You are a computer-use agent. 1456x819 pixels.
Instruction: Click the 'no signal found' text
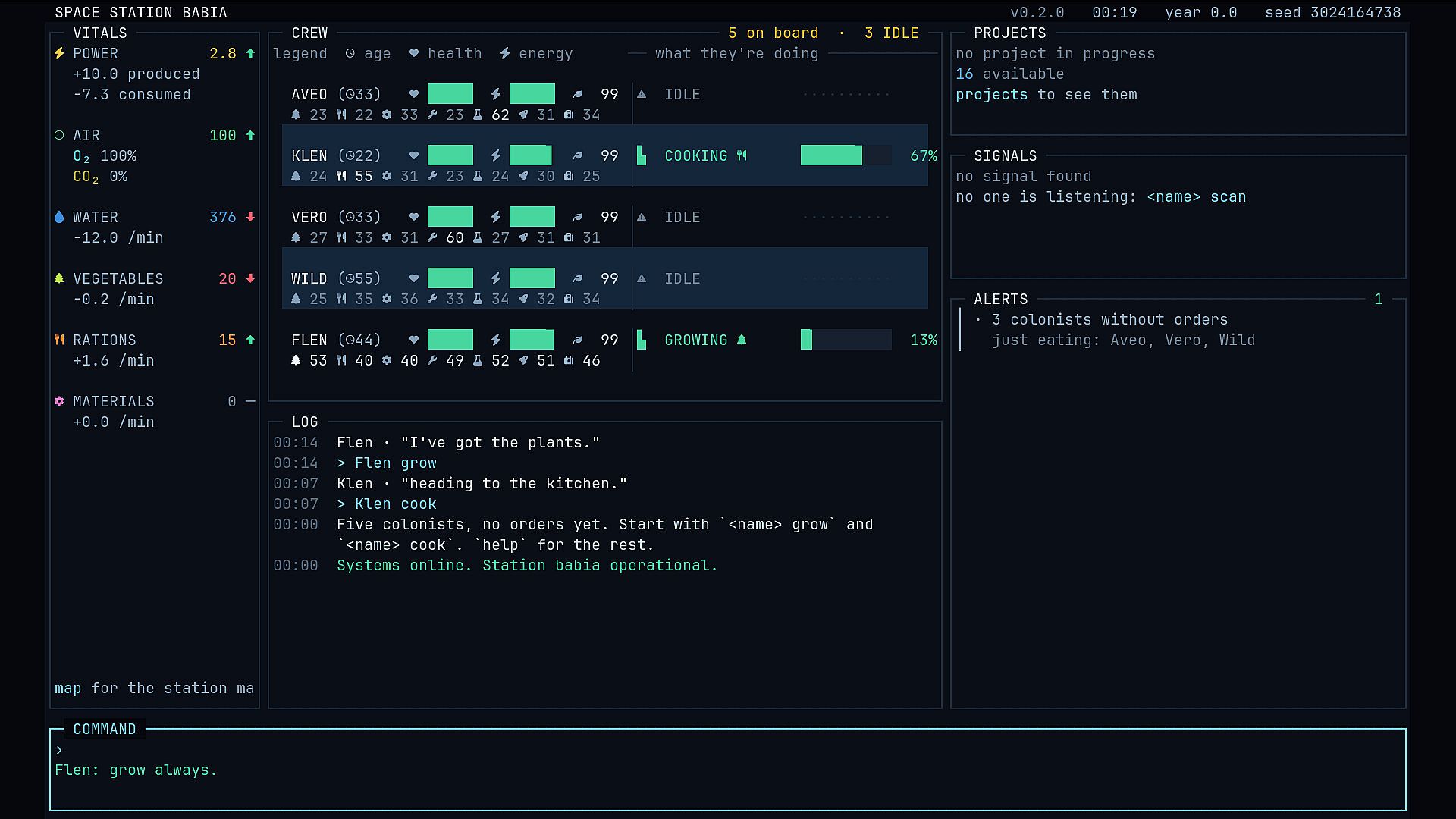1024,177
